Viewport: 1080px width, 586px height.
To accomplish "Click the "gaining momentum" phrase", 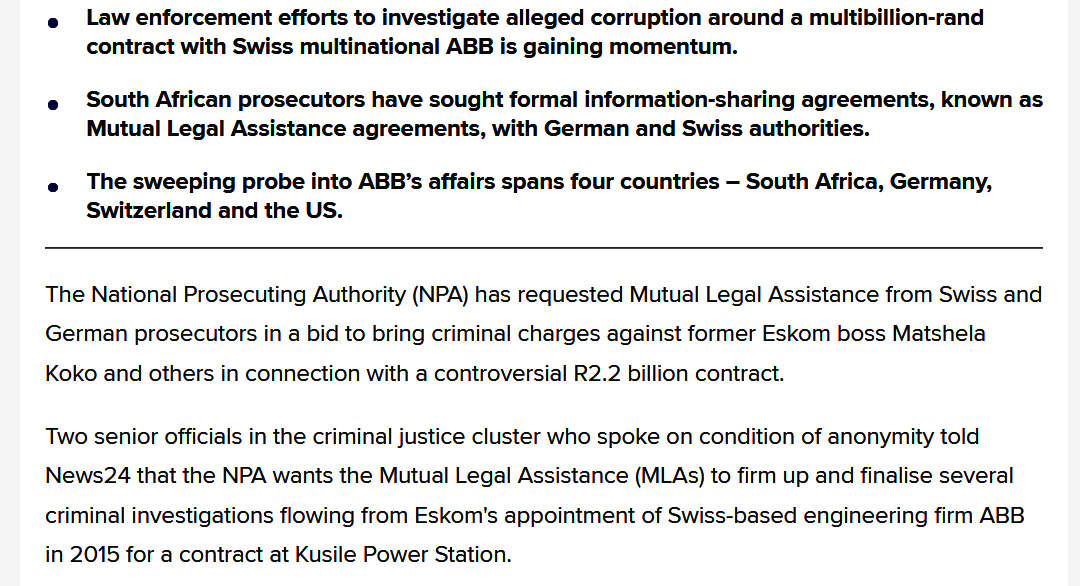I will [x=650, y=47].
